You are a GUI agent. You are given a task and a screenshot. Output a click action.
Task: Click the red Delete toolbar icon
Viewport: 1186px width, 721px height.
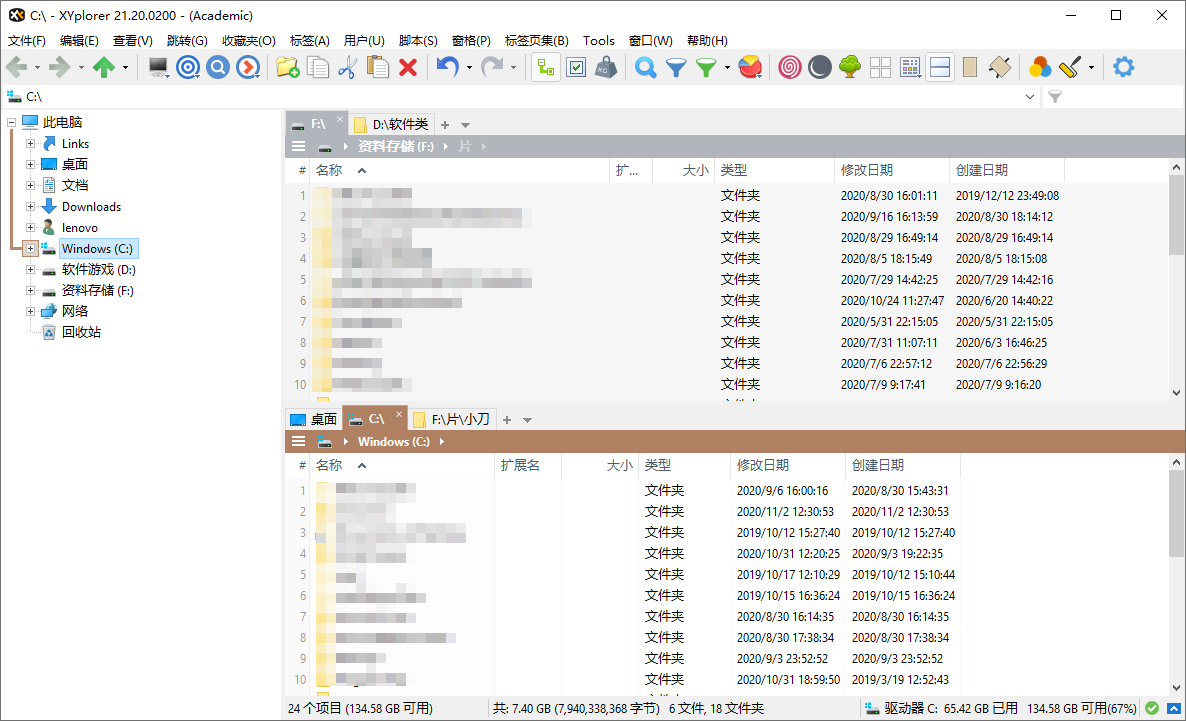tap(408, 67)
